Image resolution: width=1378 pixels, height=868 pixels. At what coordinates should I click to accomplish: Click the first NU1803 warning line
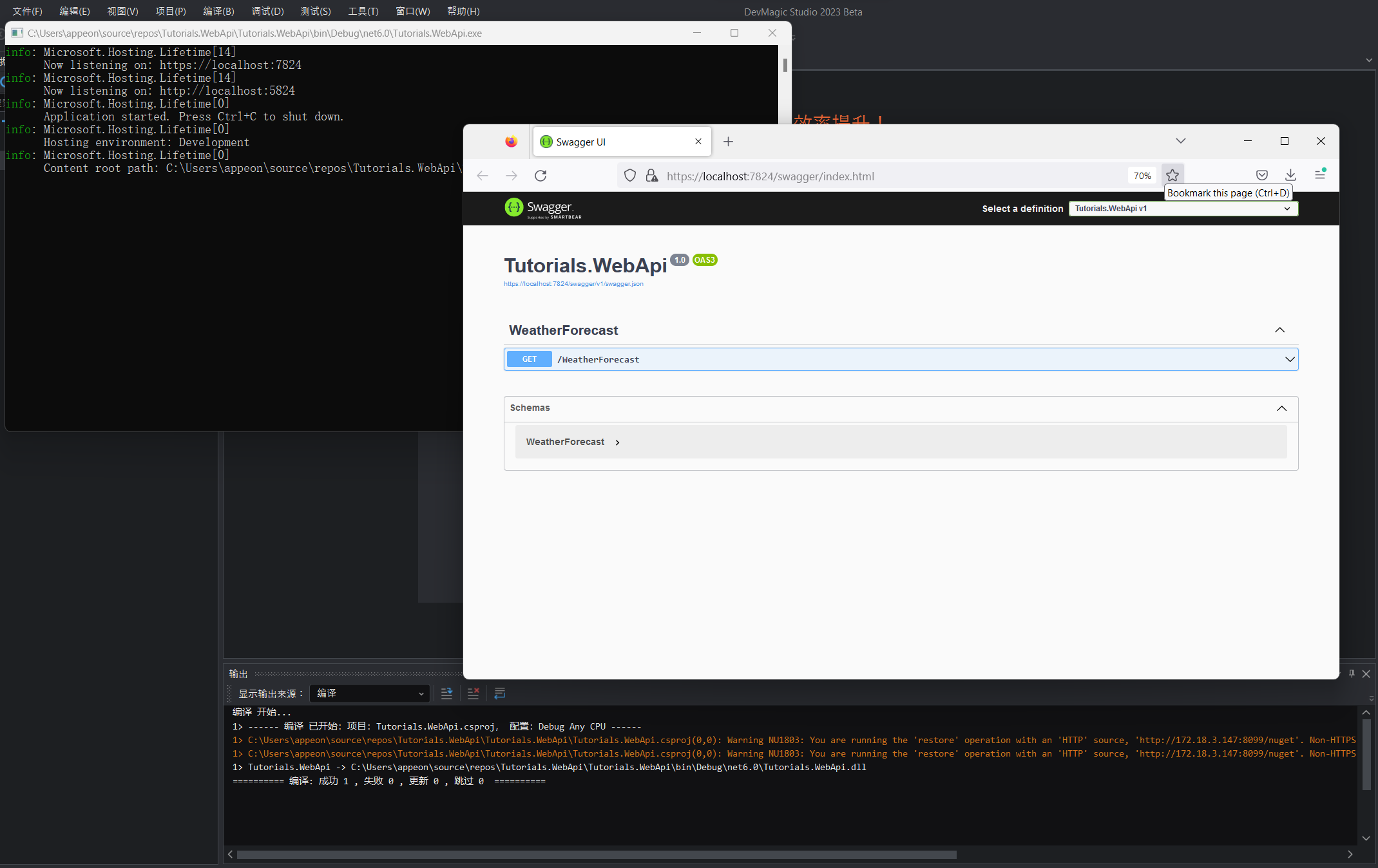pos(794,741)
